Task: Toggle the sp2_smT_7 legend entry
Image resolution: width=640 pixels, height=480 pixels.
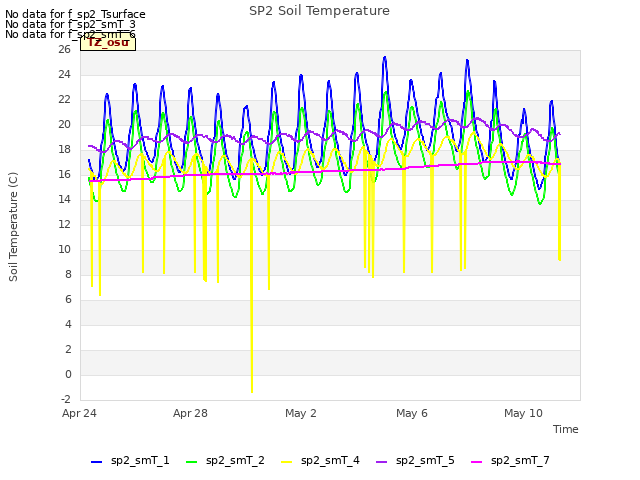Action: [x=510, y=461]
